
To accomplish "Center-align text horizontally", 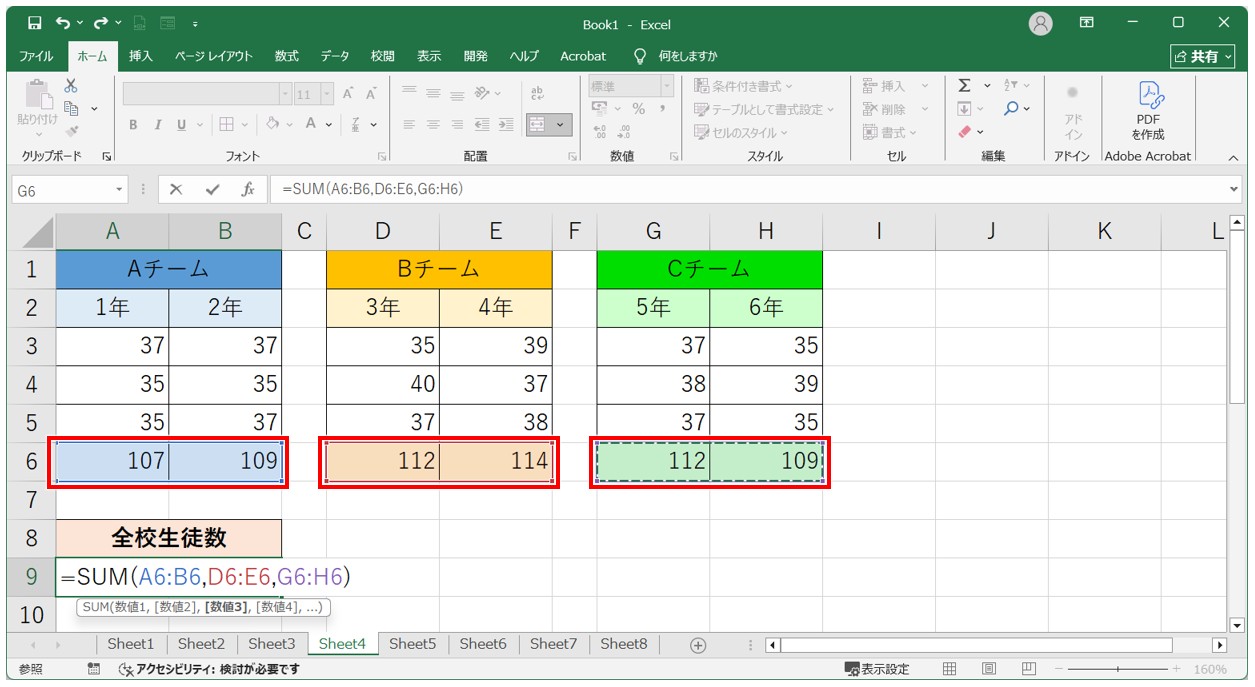I will pos(433,125).
